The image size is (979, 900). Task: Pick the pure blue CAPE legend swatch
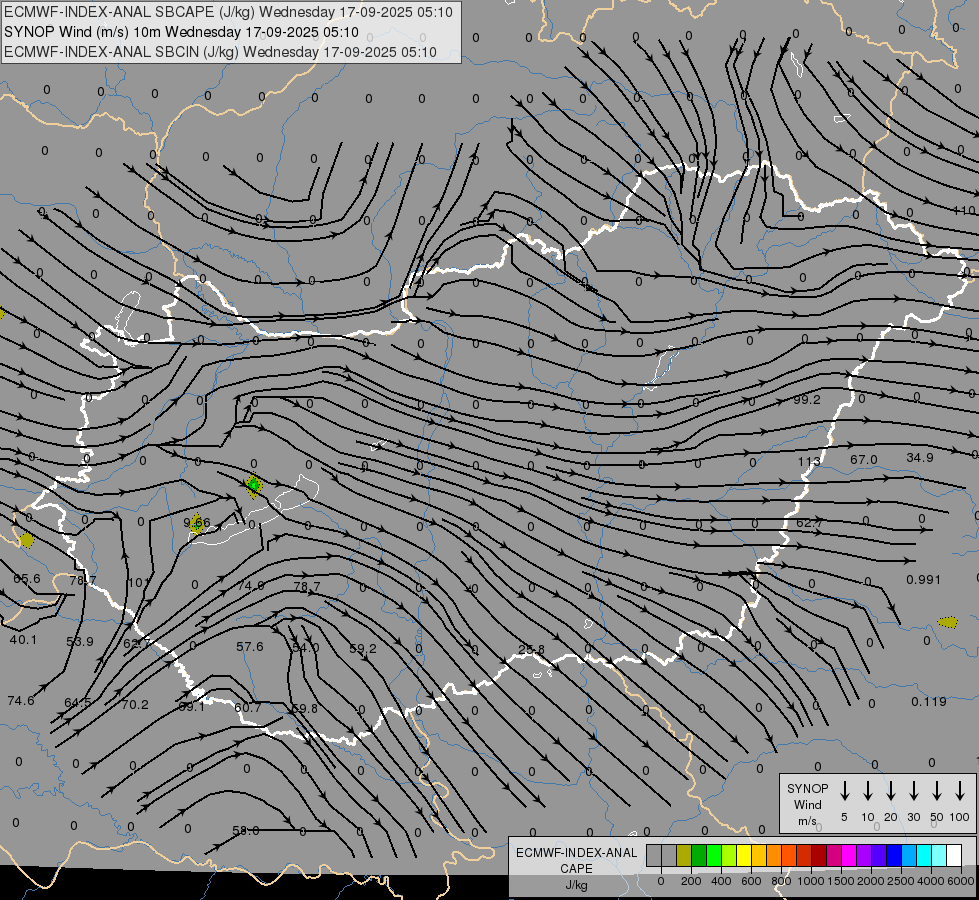pos(894,856)
